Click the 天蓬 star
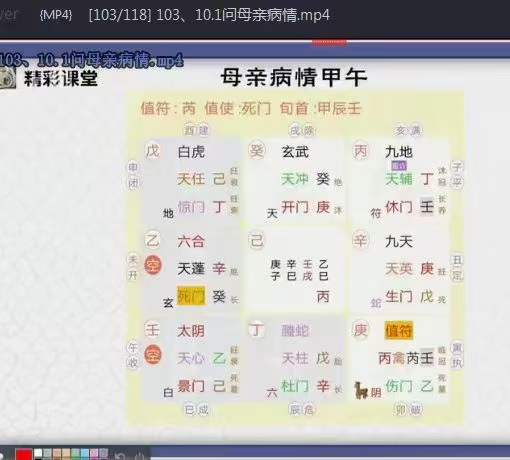 pyautogui.click(x=191, y=269)
